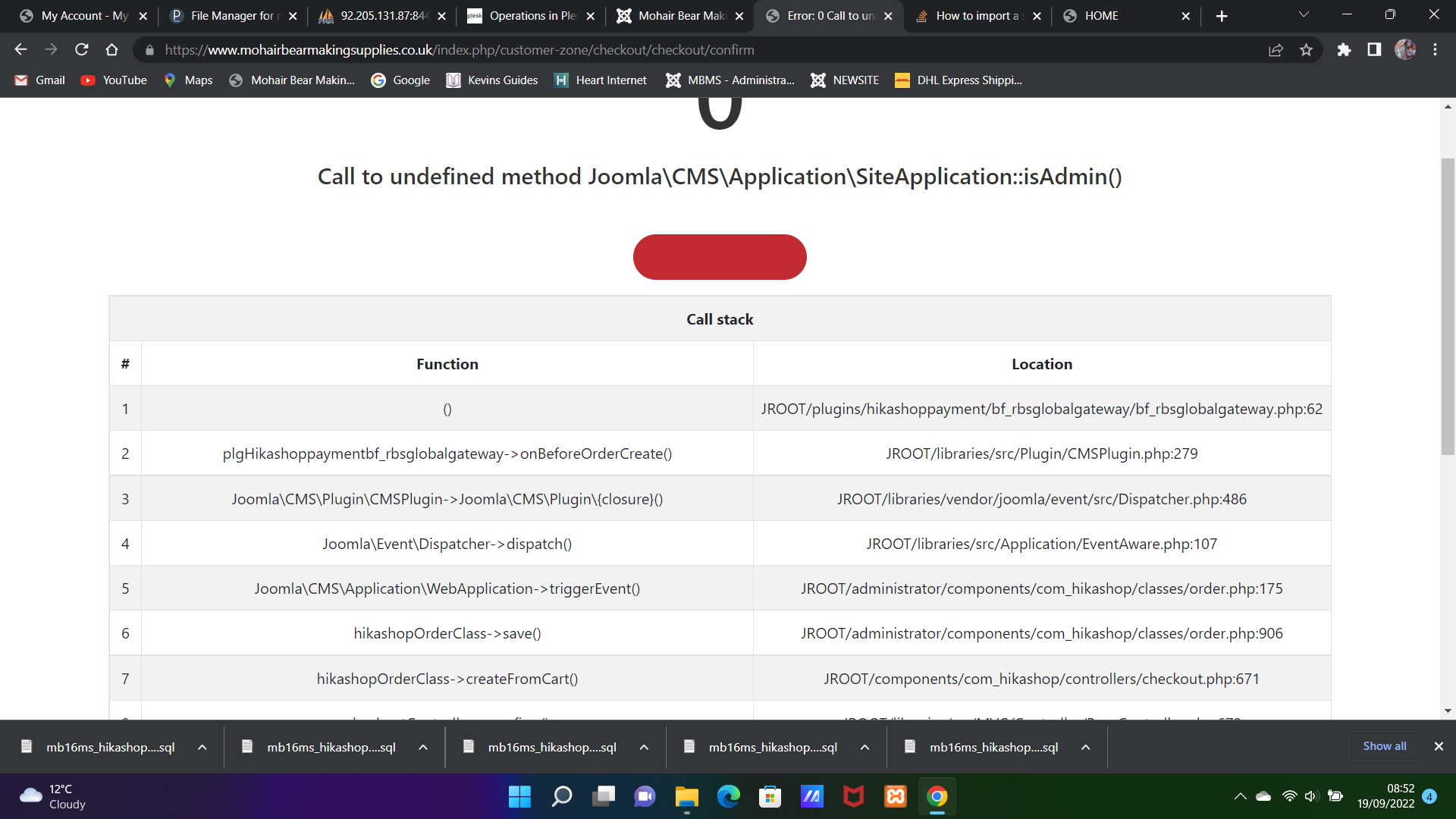Open McAfee from the taskbar
Screen dimensions: 1456x819
tap(854, 796)
